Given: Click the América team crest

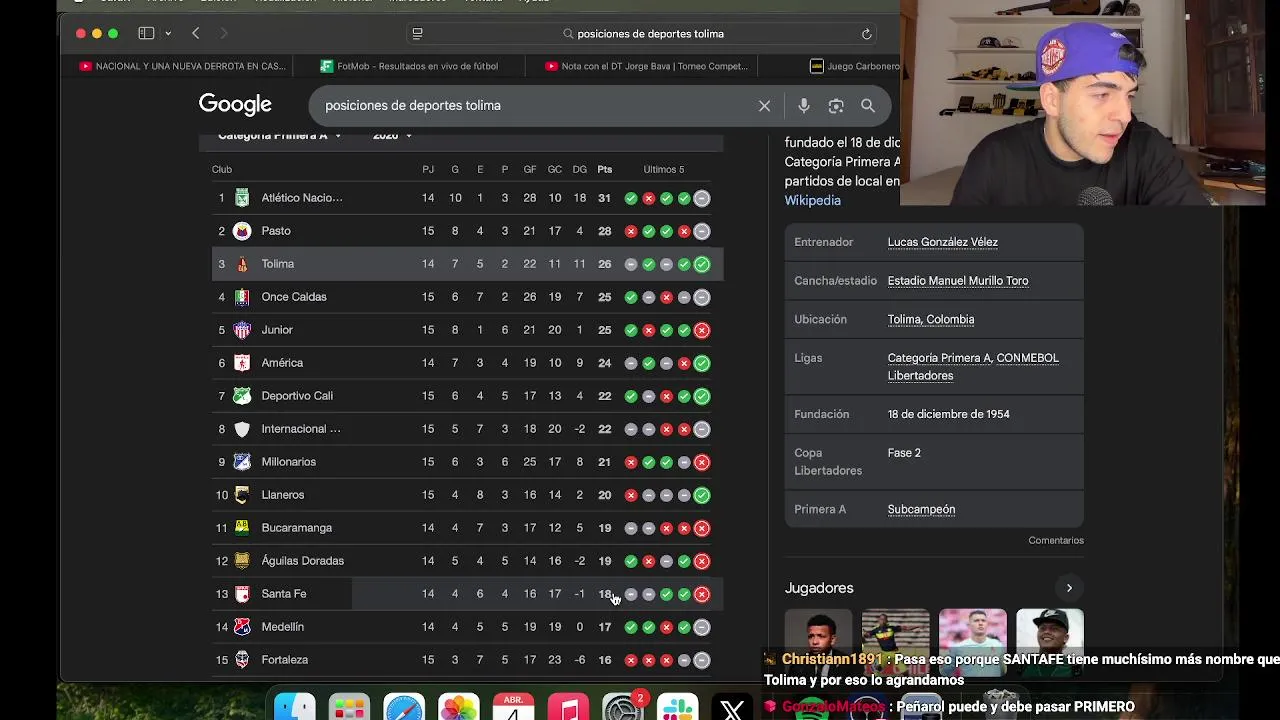Looking at the screenshot, I should [242, 363].
